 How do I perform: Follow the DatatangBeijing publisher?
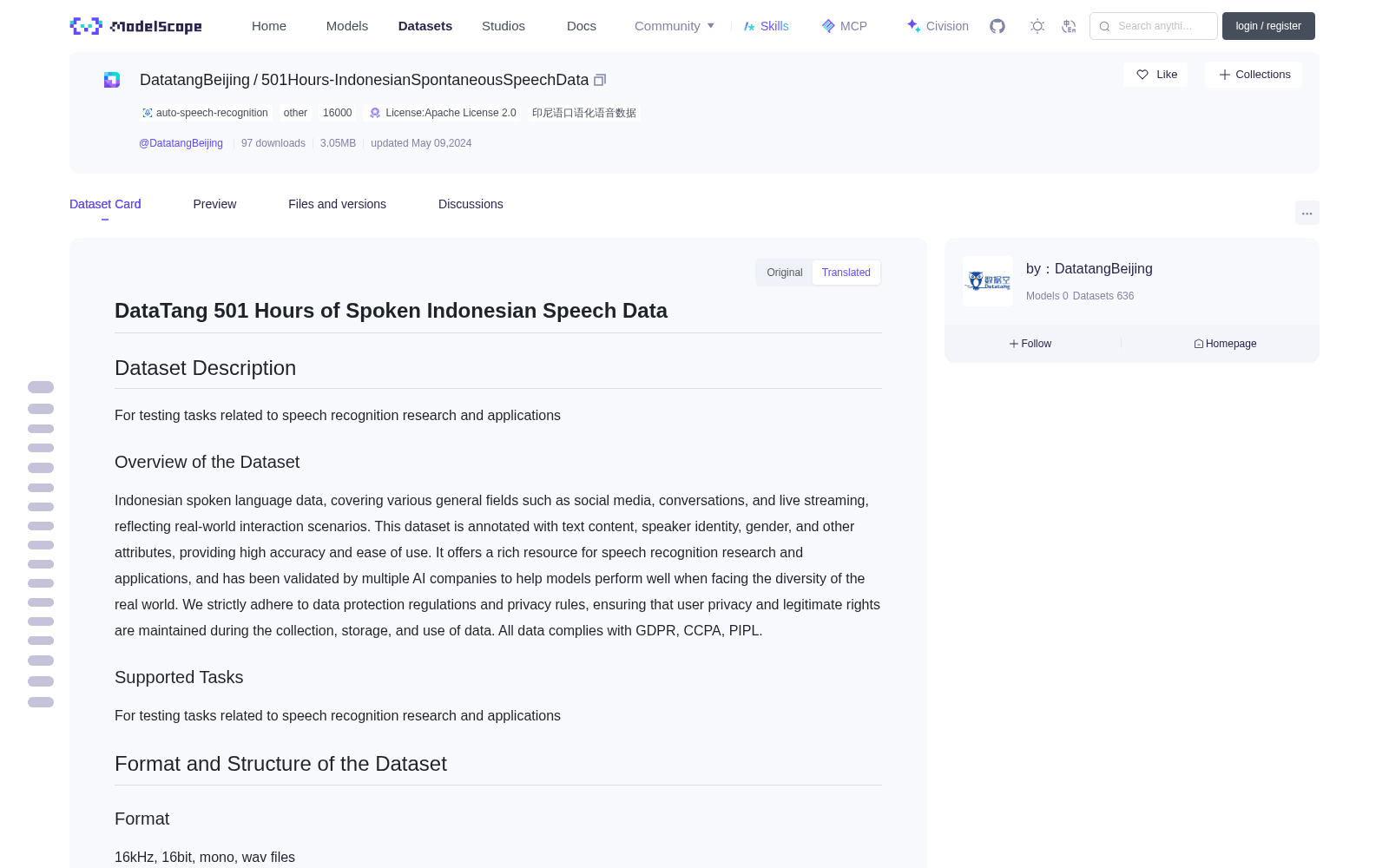1030,344
